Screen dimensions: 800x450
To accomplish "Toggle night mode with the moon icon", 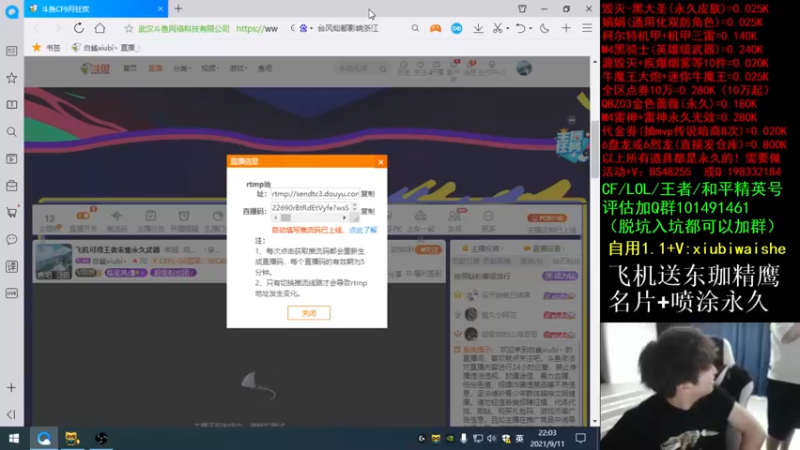I will click(x=545, y=29).
